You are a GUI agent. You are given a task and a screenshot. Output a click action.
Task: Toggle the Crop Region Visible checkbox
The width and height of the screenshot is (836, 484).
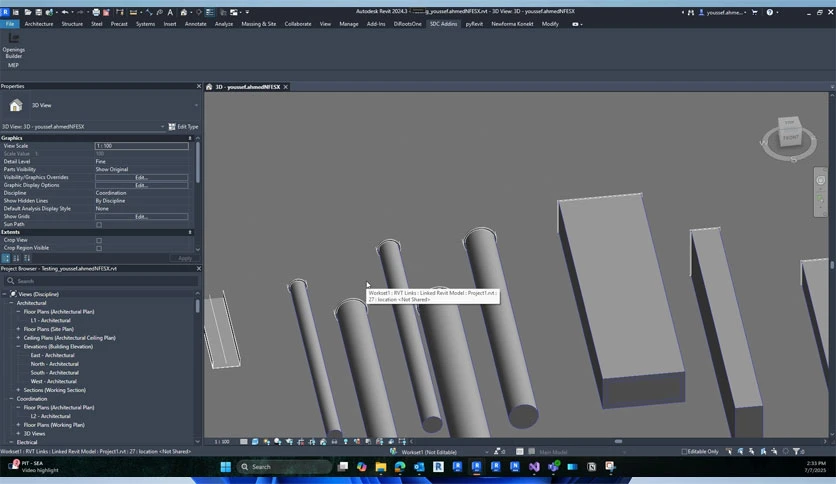coord(99,248)
